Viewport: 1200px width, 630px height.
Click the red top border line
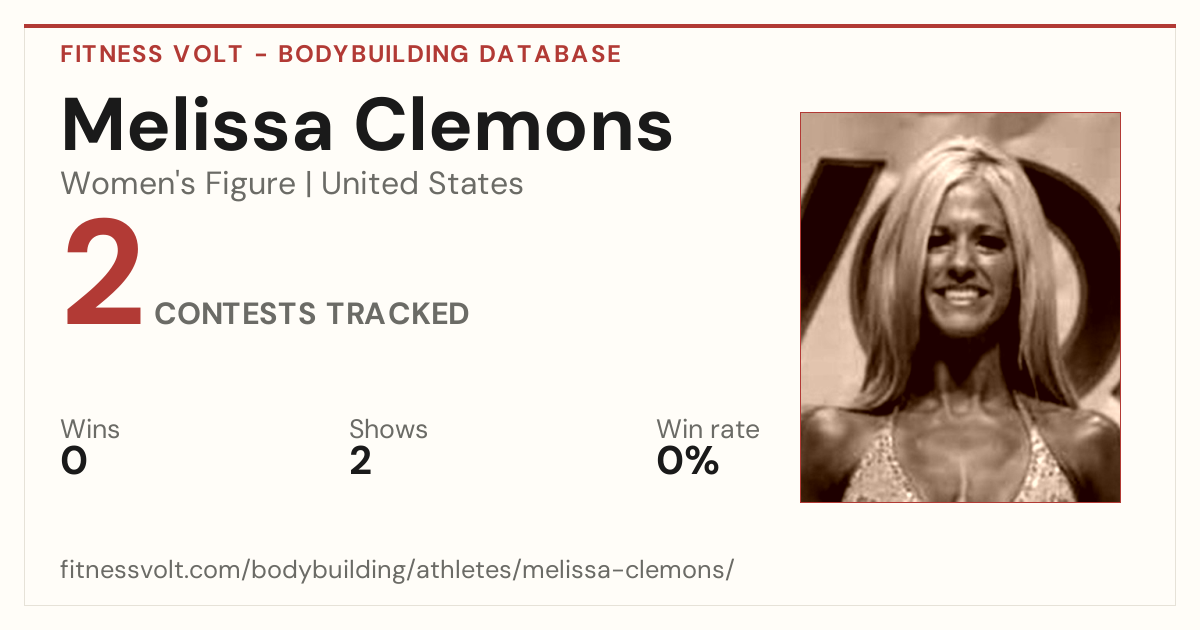click(x=600, y=26)
